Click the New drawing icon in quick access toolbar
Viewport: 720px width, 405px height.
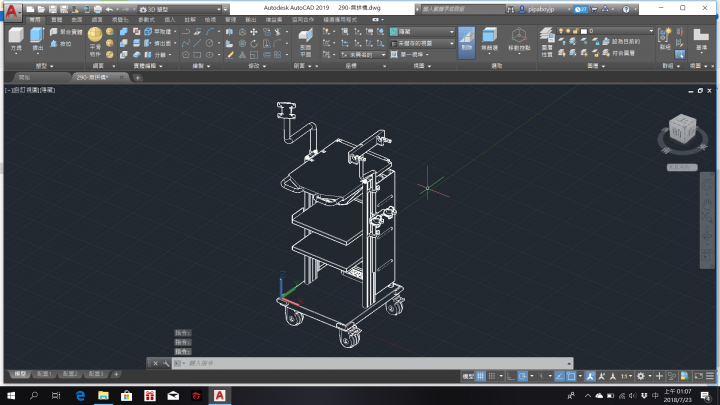pos(30,9)
